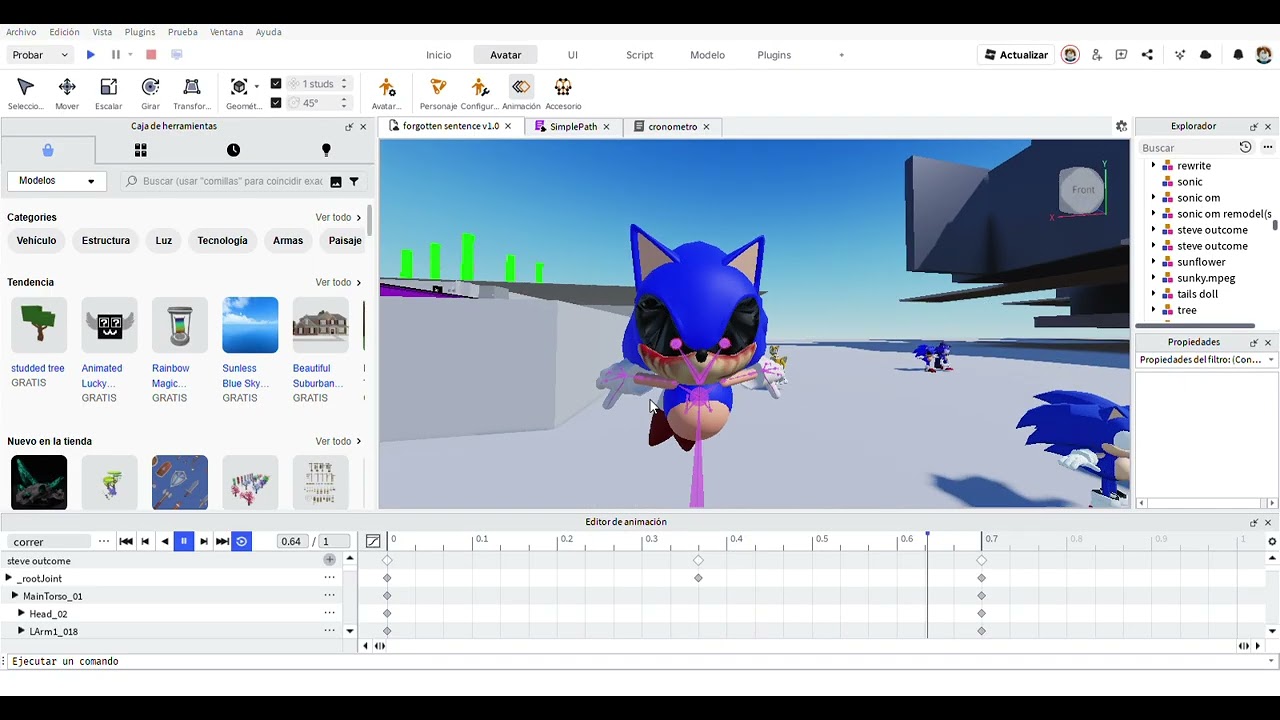Expand the LArm1_018 track
This screenshot has width=1280, height=720.
[21, 631]
